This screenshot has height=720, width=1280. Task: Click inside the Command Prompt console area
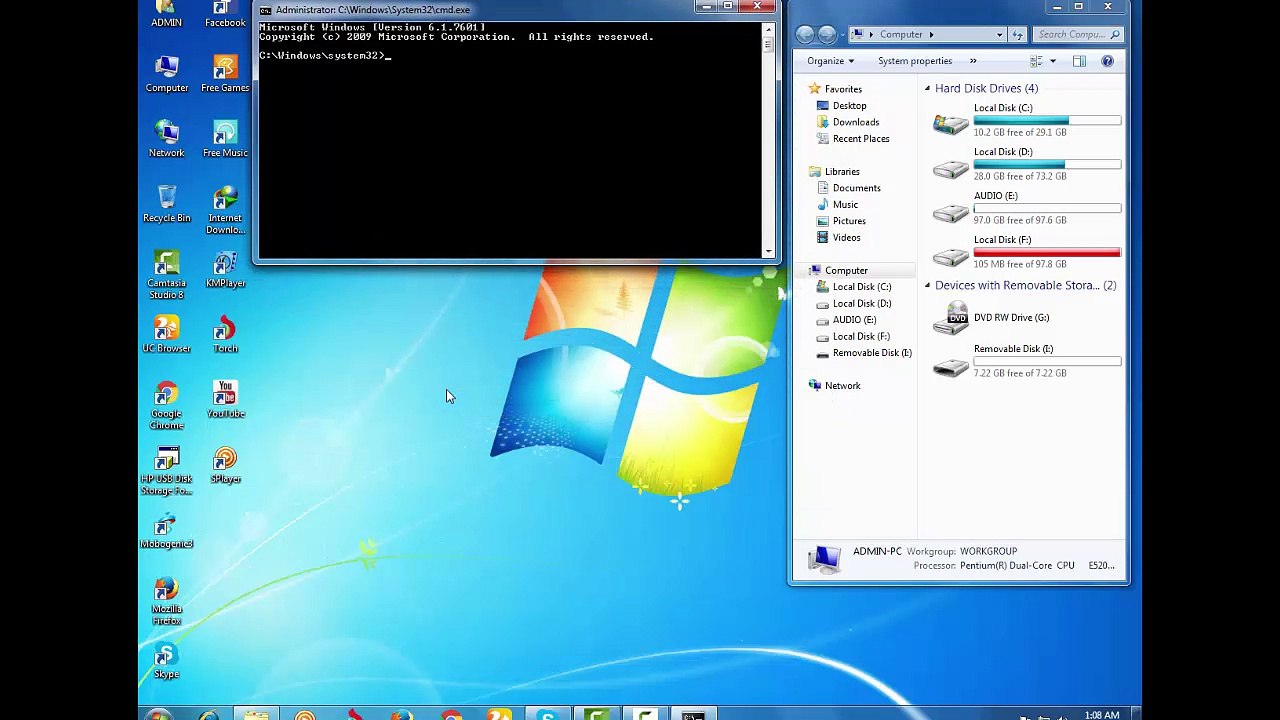(x=510, y=140)
